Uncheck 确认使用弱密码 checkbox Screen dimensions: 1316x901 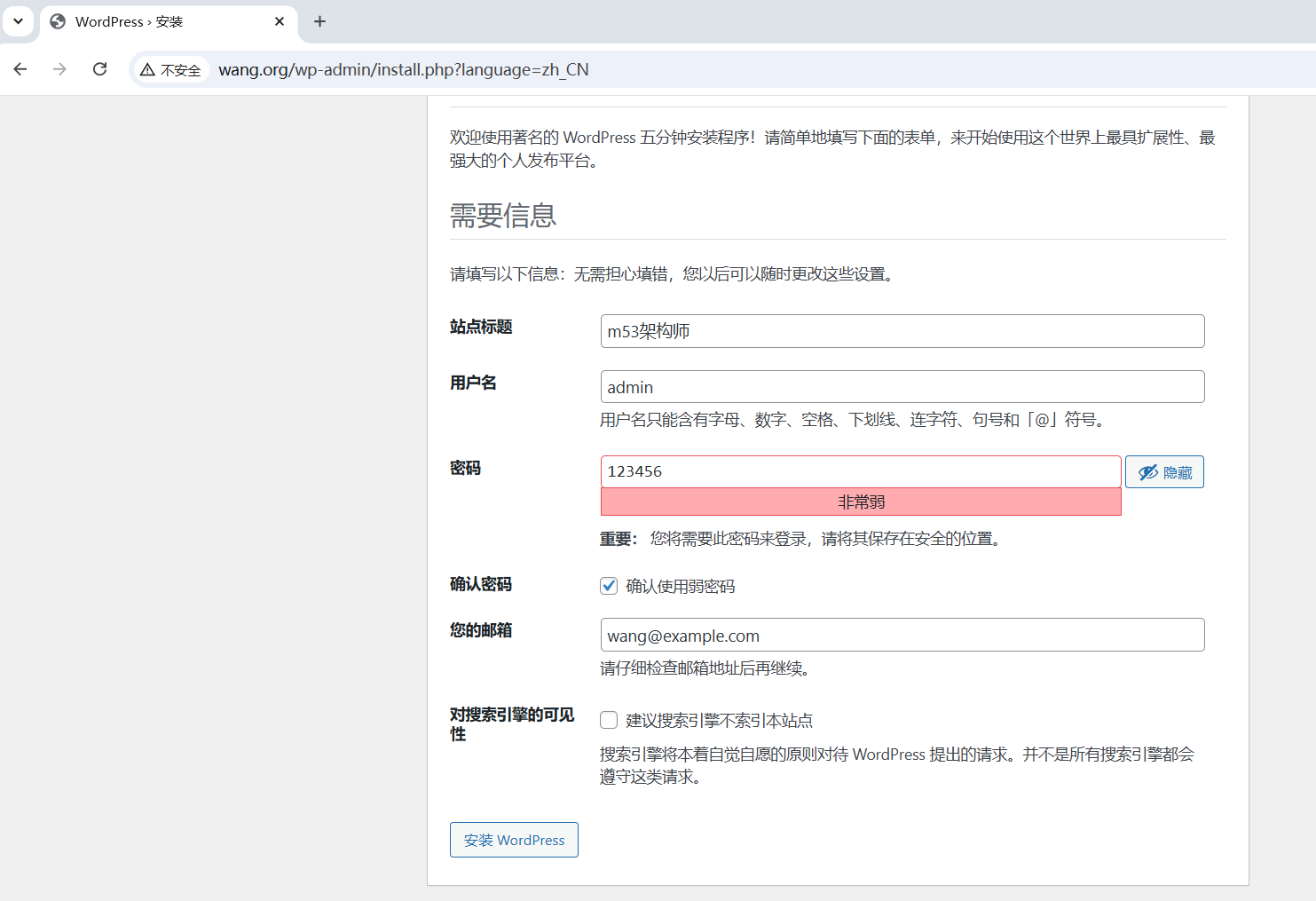609,586
